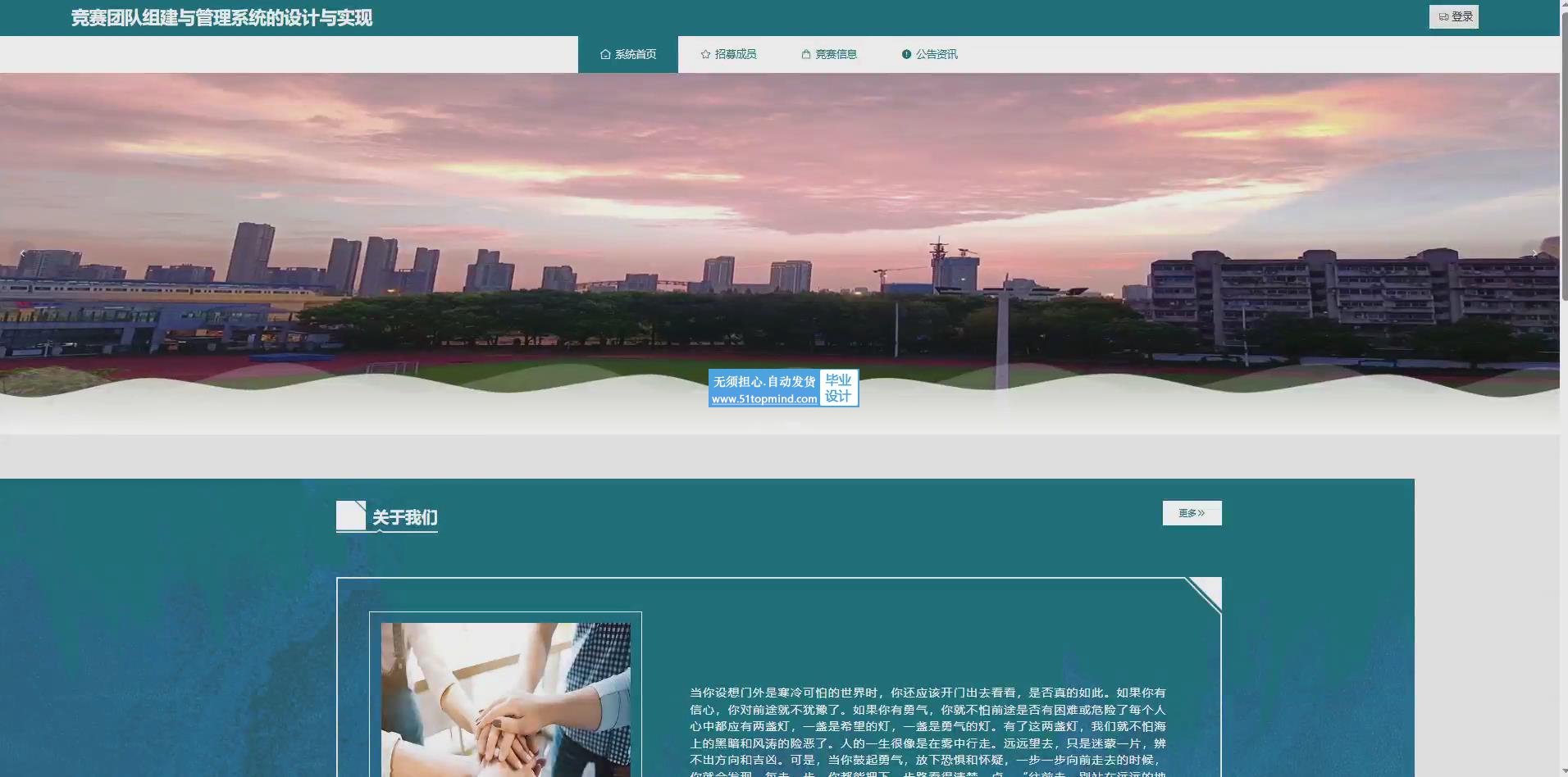Click the page icon beside 关于我们
The image size is (1568, 777).
tap(351, 516)
